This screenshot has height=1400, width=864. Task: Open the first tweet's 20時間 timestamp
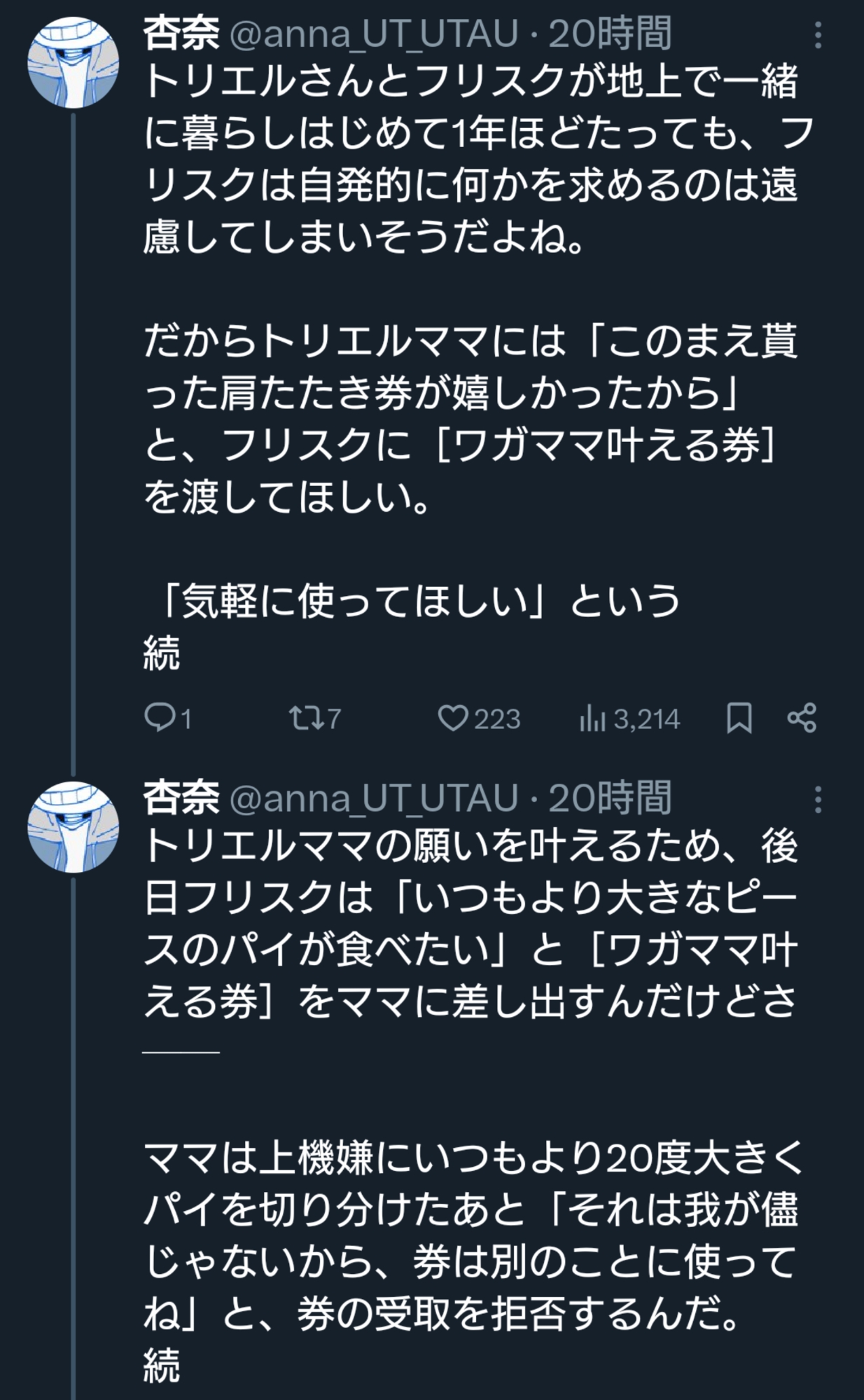tap(610, 34)
